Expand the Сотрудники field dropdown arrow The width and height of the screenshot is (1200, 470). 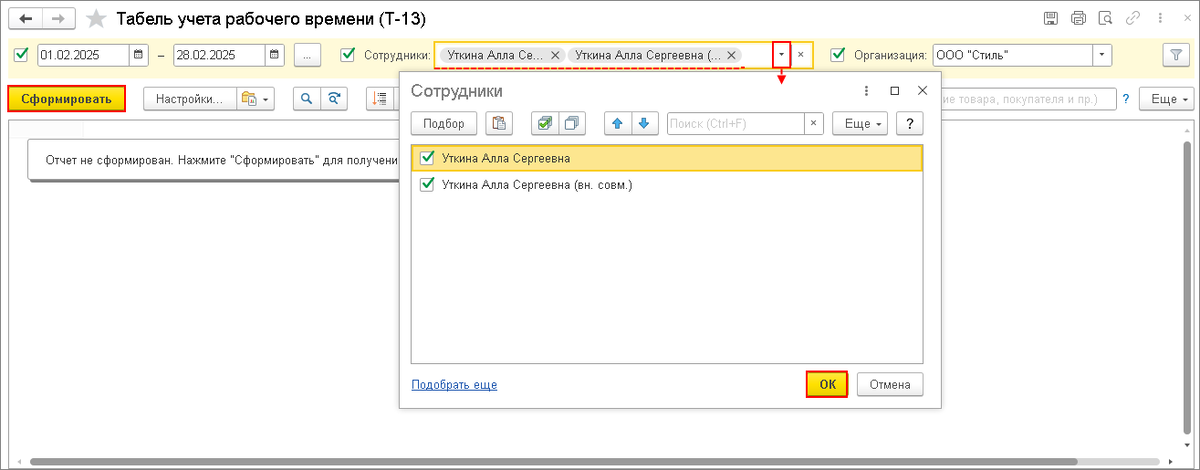[x=782, y=55]
